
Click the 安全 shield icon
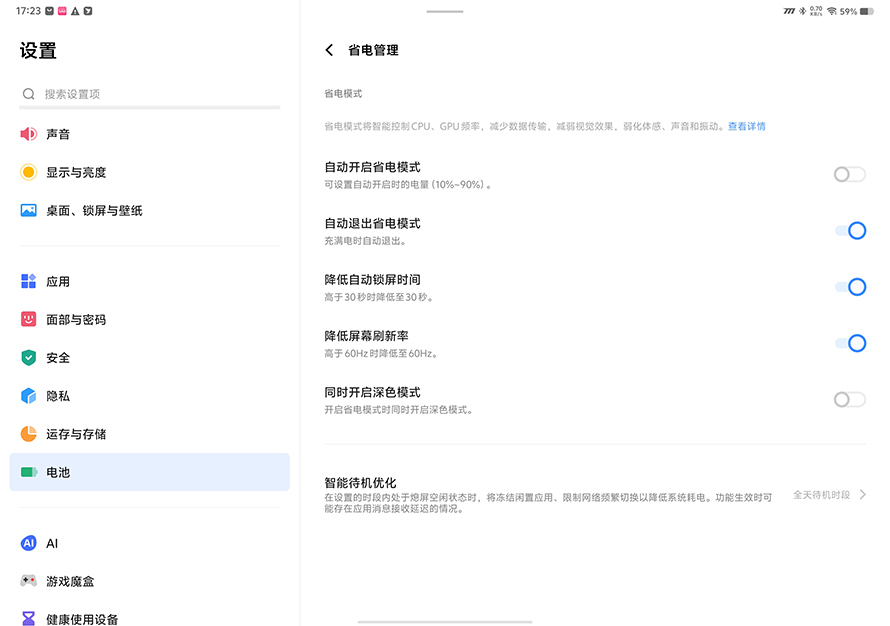pyautogui.click(x=28, y=358)
